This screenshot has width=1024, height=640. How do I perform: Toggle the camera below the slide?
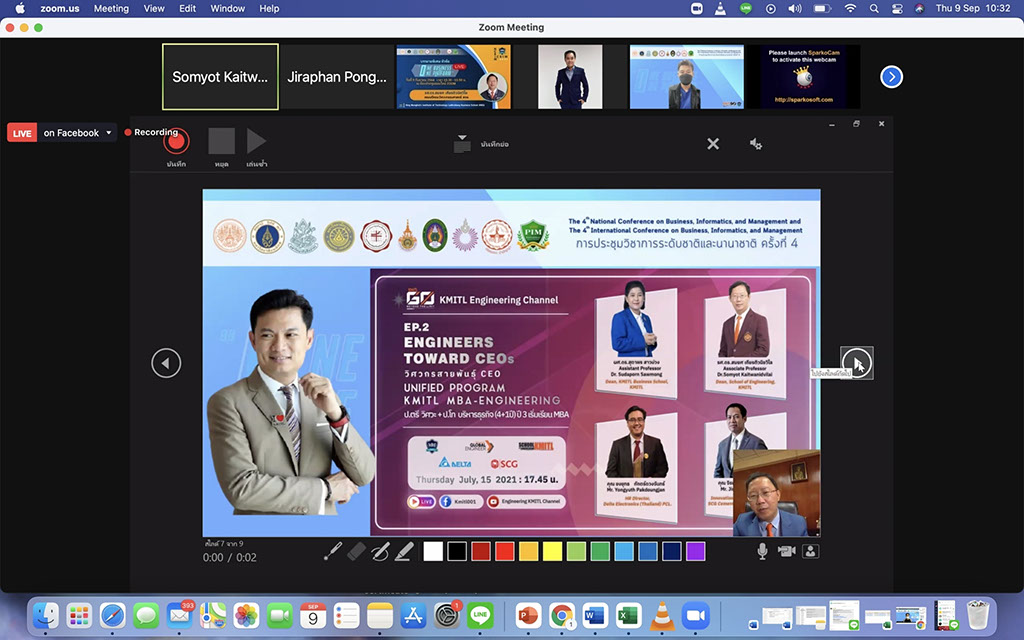(x=786, y=551)
